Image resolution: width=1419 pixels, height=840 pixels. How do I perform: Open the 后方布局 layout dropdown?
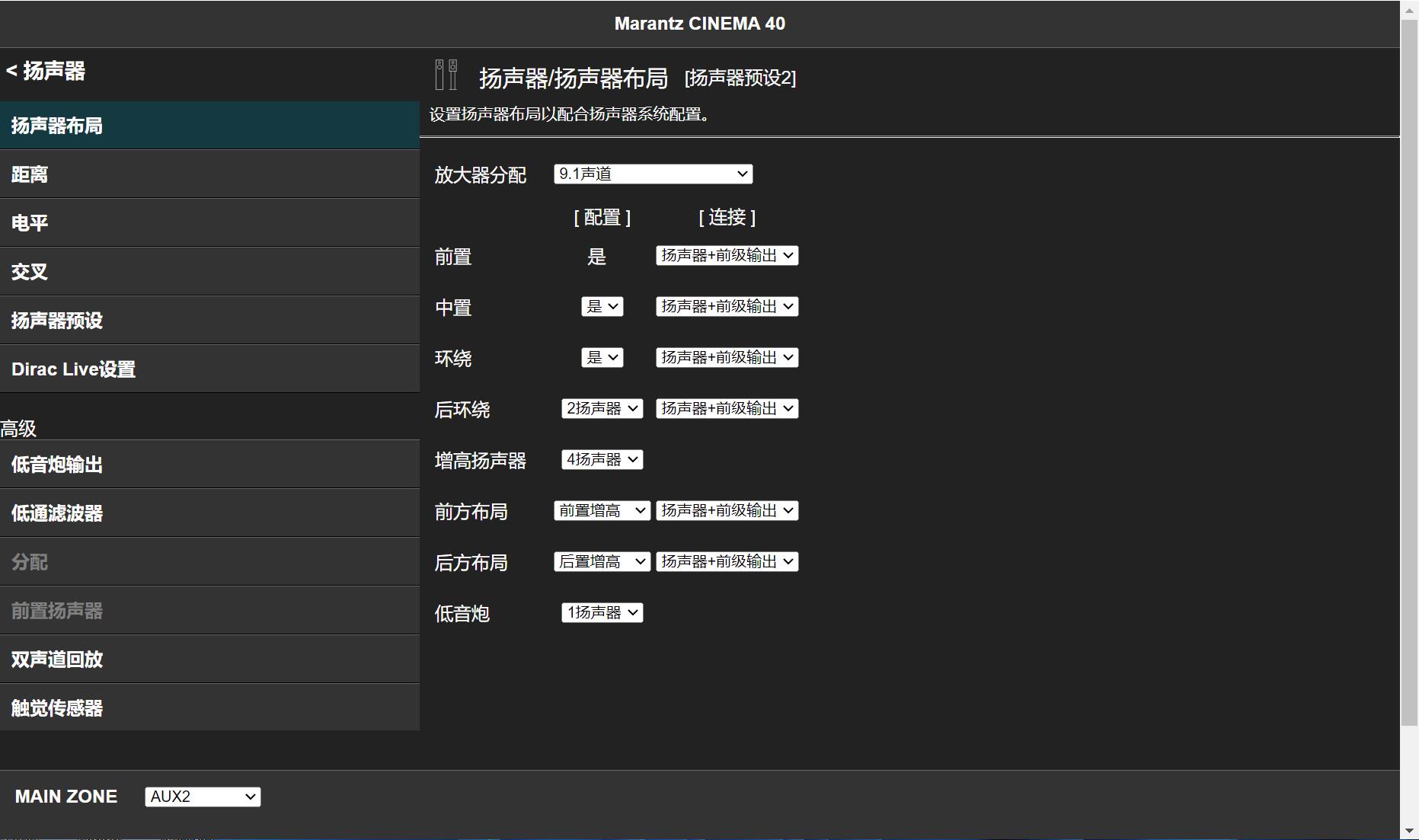click(x=601, y=561)
